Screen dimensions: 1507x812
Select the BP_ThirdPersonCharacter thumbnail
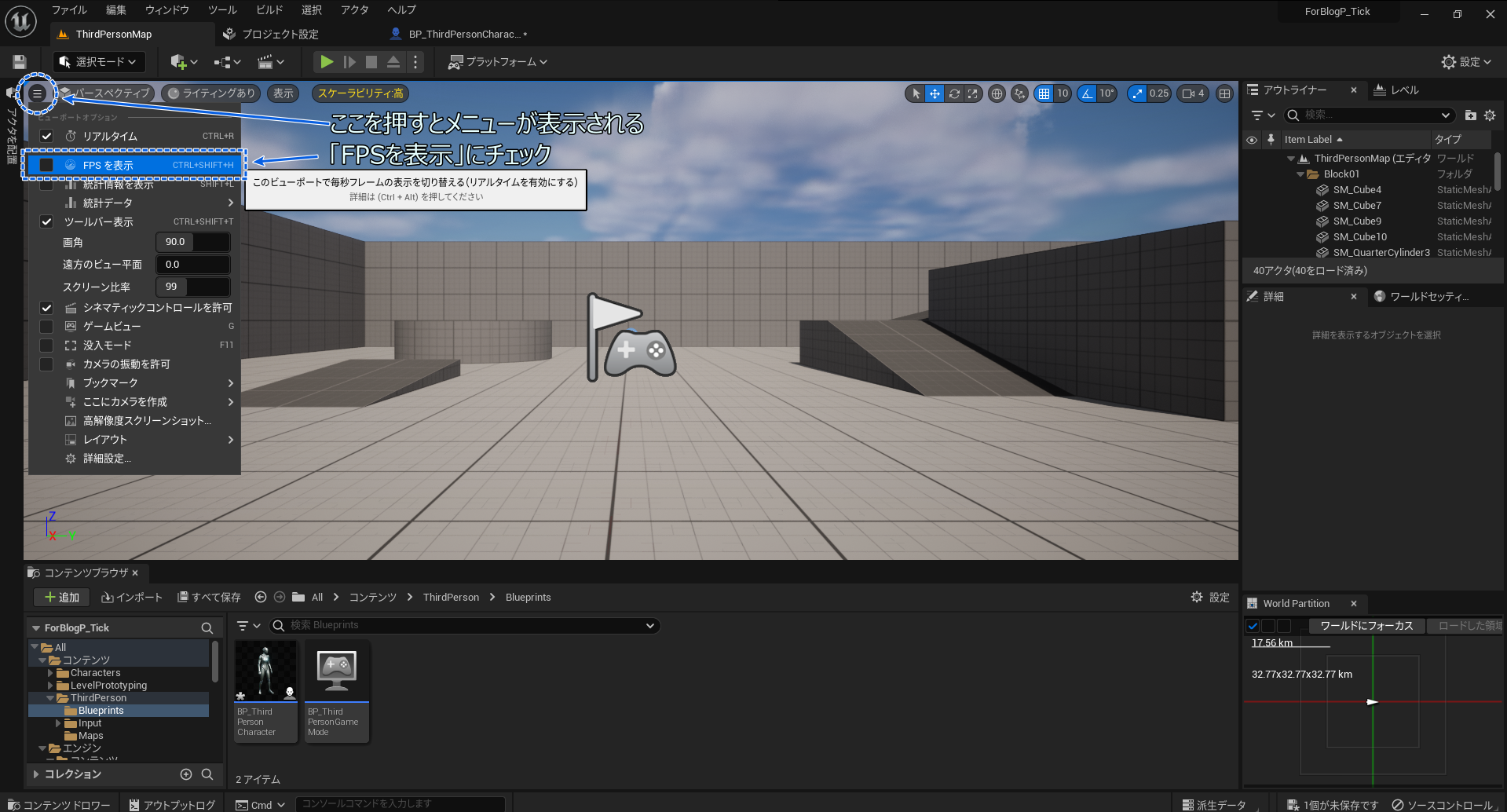pos(265,671)
